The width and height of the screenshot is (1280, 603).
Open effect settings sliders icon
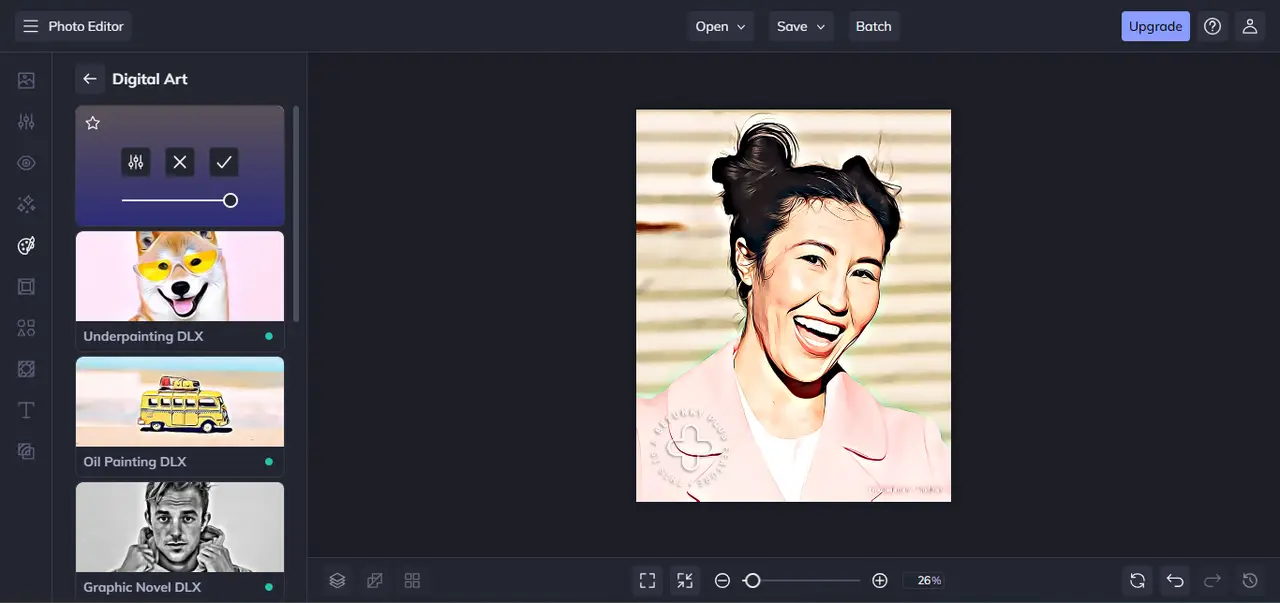pos(136,162)
